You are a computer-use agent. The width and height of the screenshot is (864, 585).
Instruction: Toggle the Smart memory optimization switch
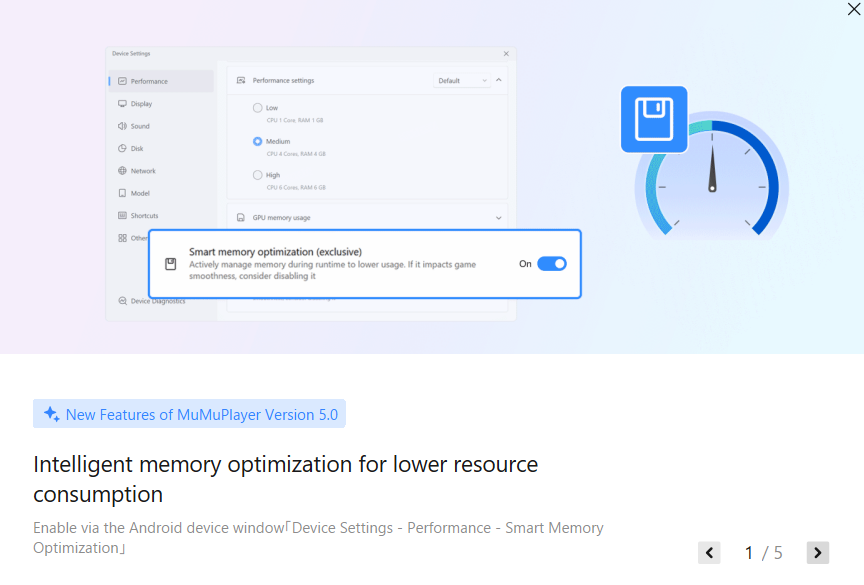click(x=552, y=264)
